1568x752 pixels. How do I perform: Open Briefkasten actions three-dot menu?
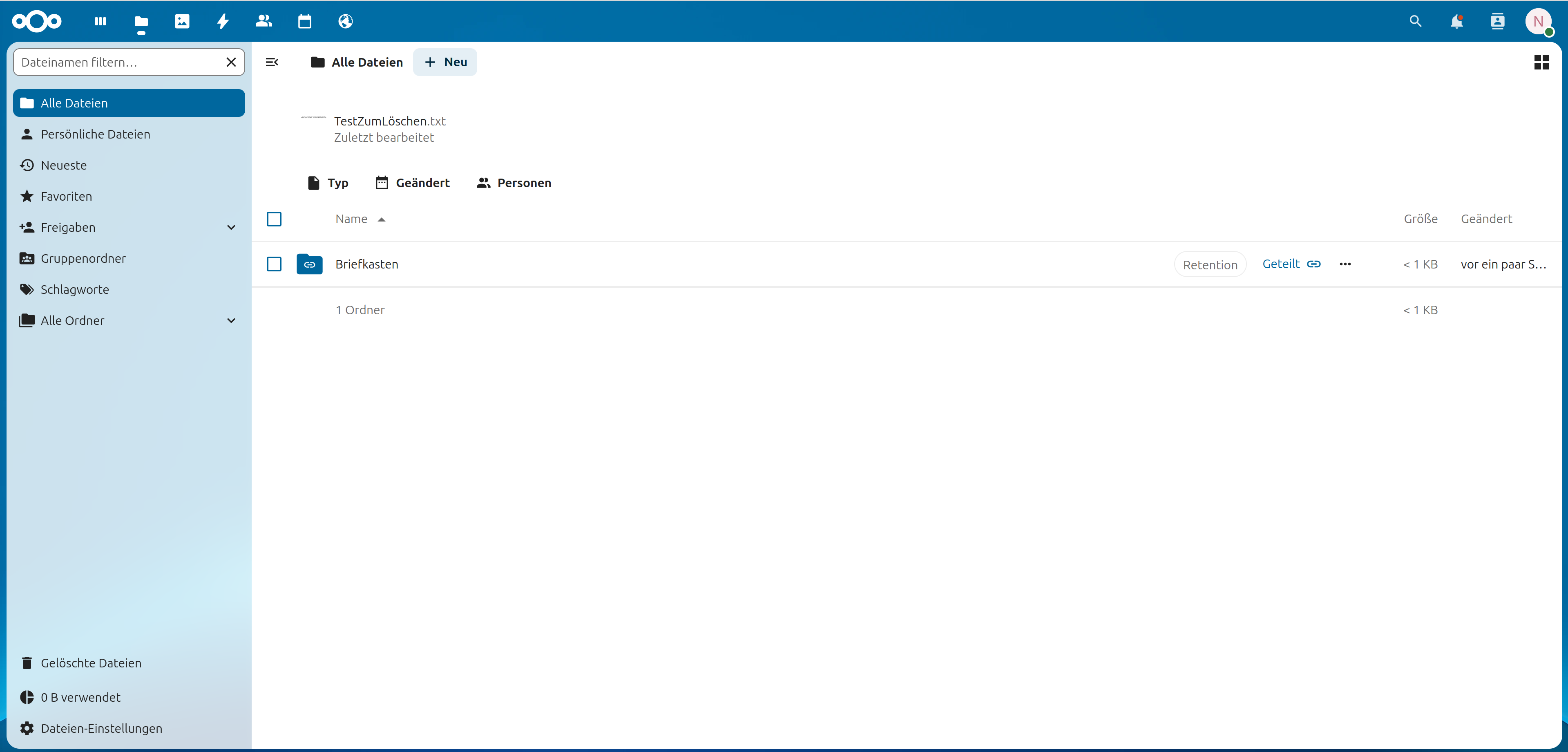(1345, 264)
